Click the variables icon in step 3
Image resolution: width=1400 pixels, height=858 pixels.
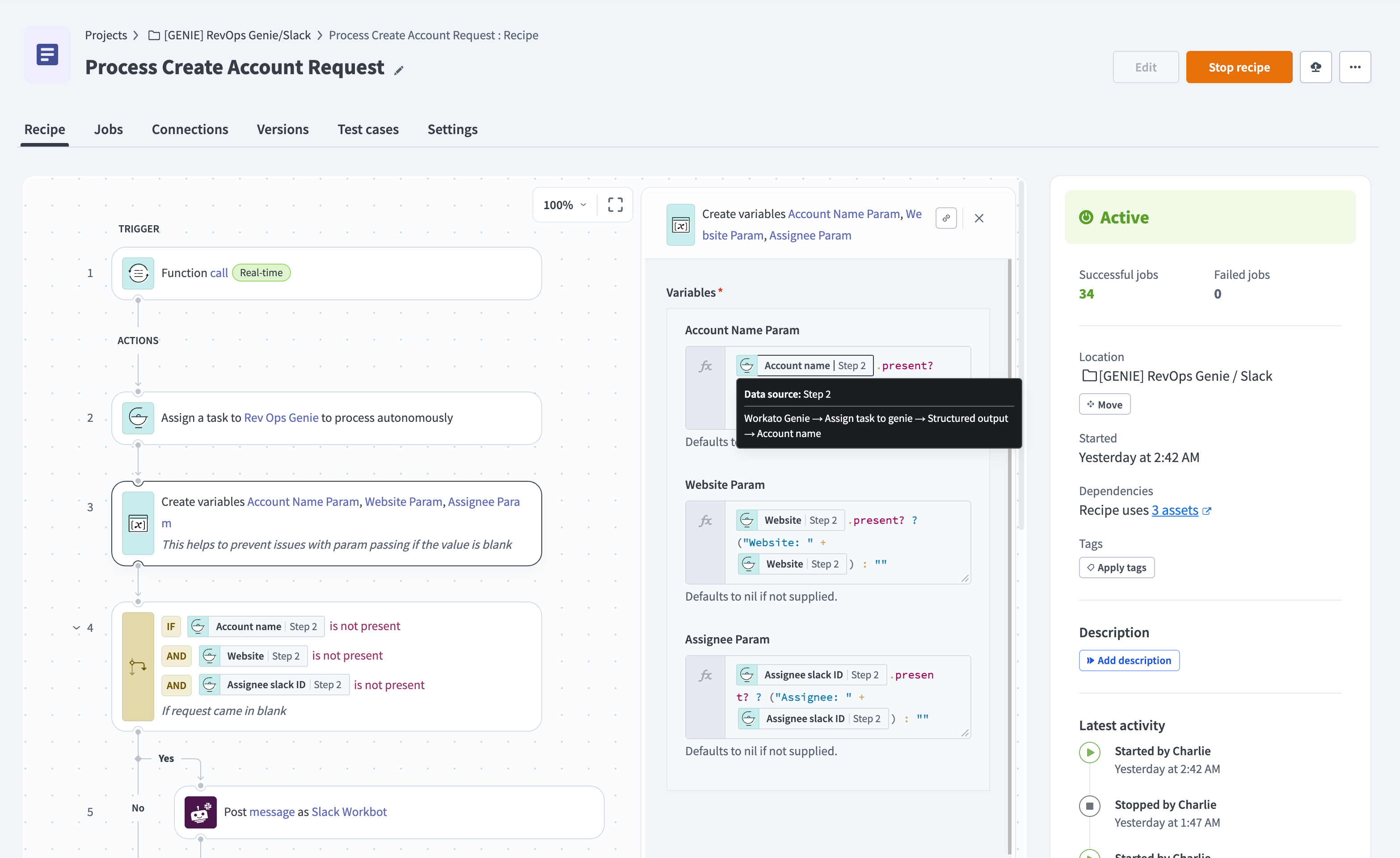pyautogui.click(x=138, y=523)
